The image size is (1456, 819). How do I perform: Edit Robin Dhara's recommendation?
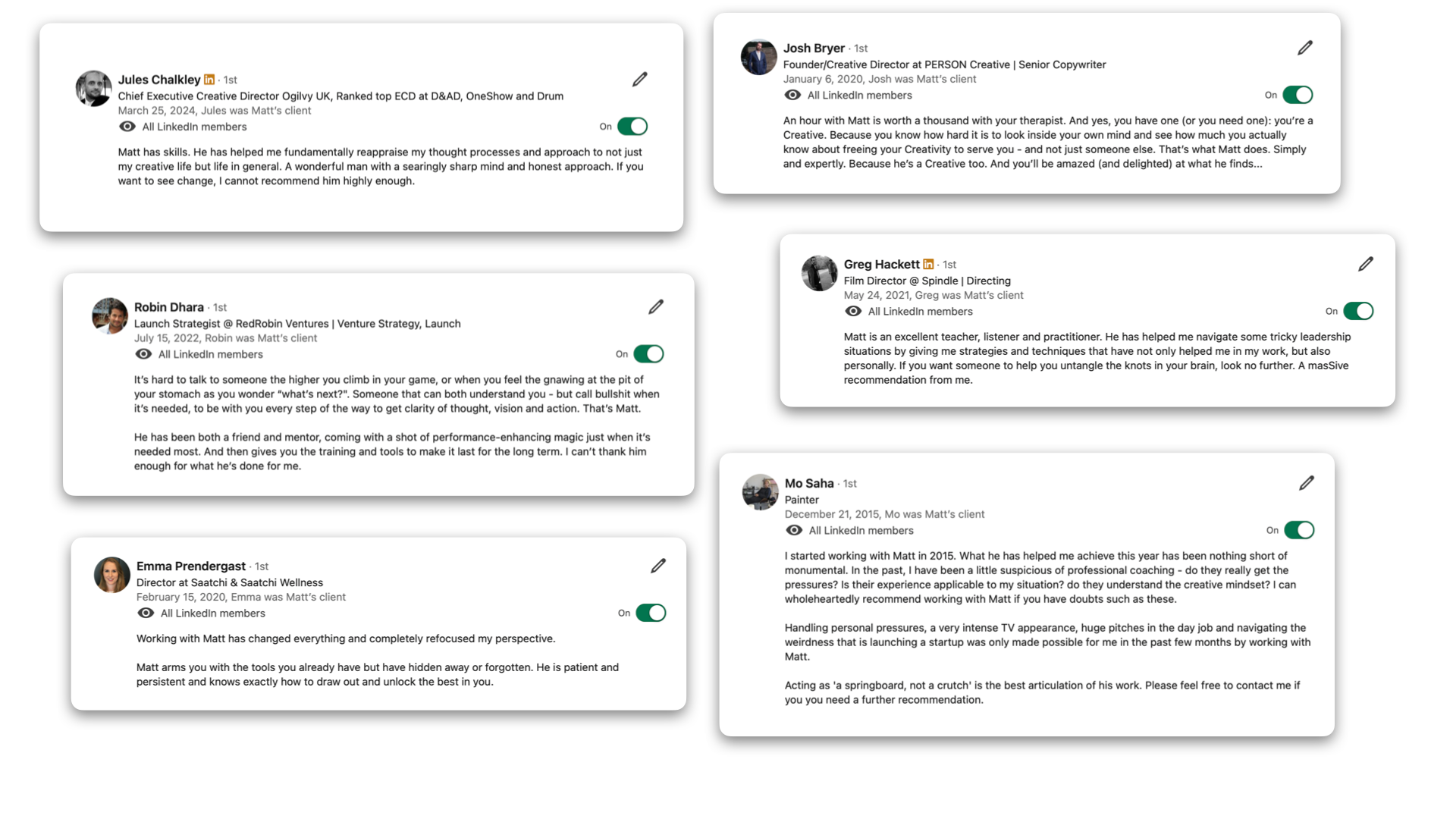656,307
